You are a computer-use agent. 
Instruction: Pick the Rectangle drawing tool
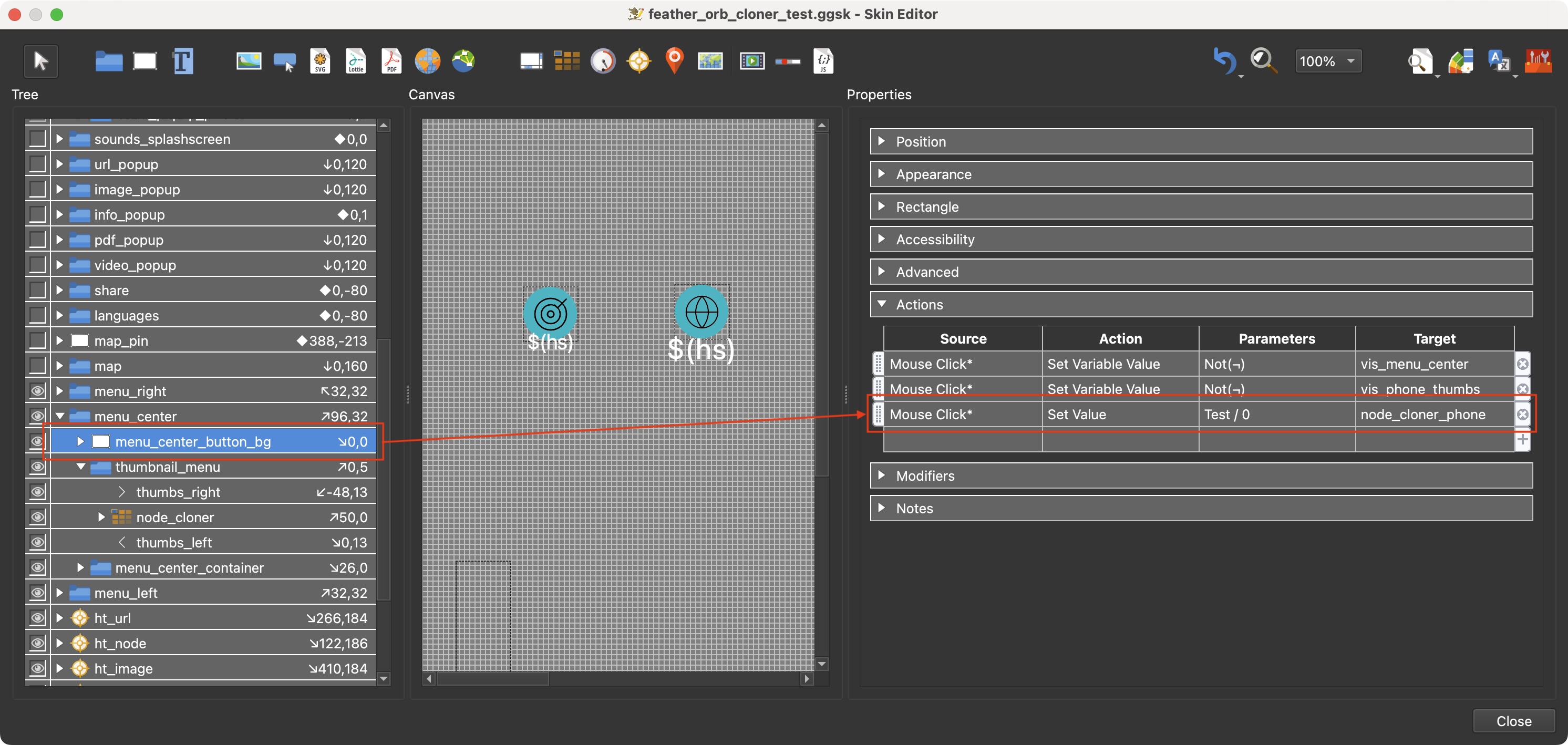point(145,61)
